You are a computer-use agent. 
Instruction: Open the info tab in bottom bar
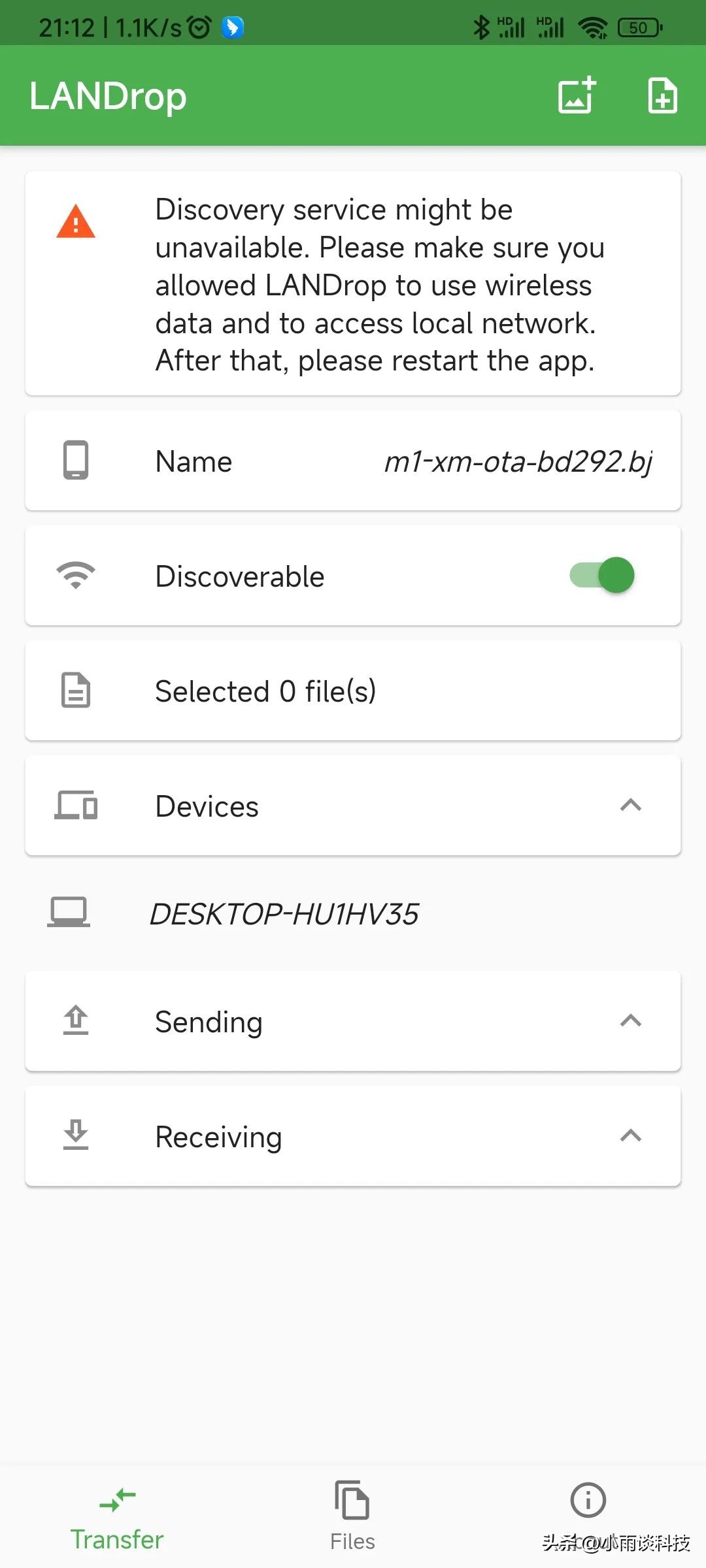click(x=588, y=1501)
